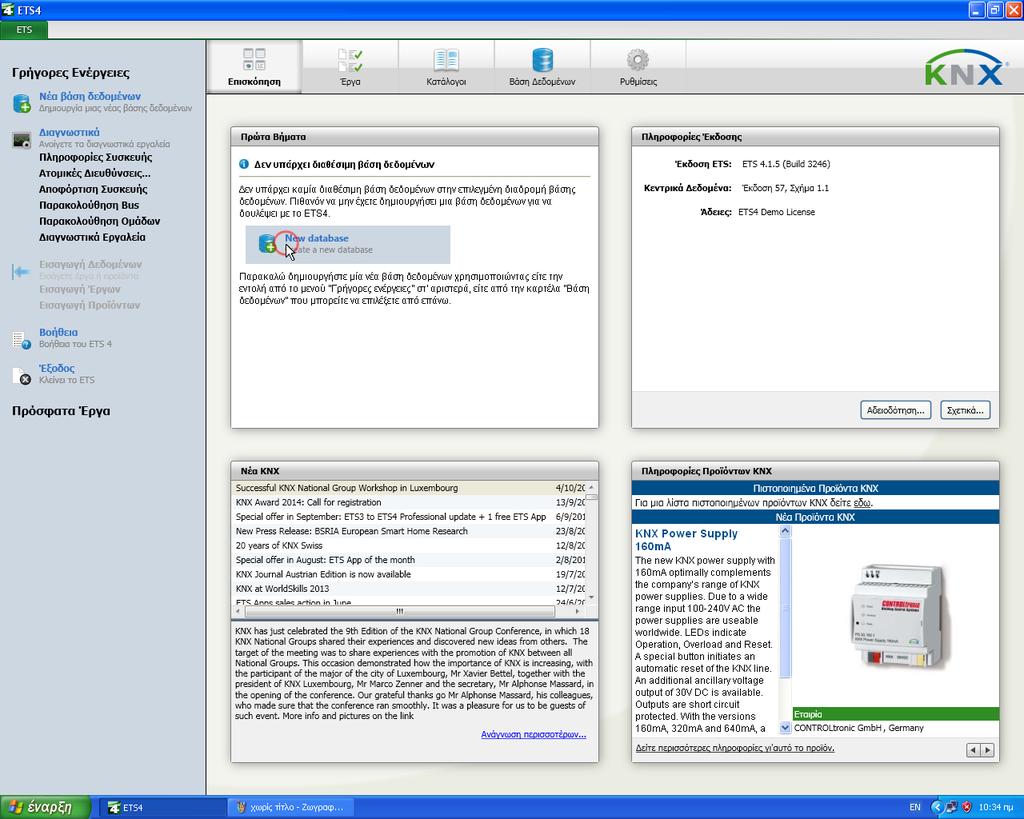Click the έναρξη Start button

pyautogui.click(x=45, y=807)
